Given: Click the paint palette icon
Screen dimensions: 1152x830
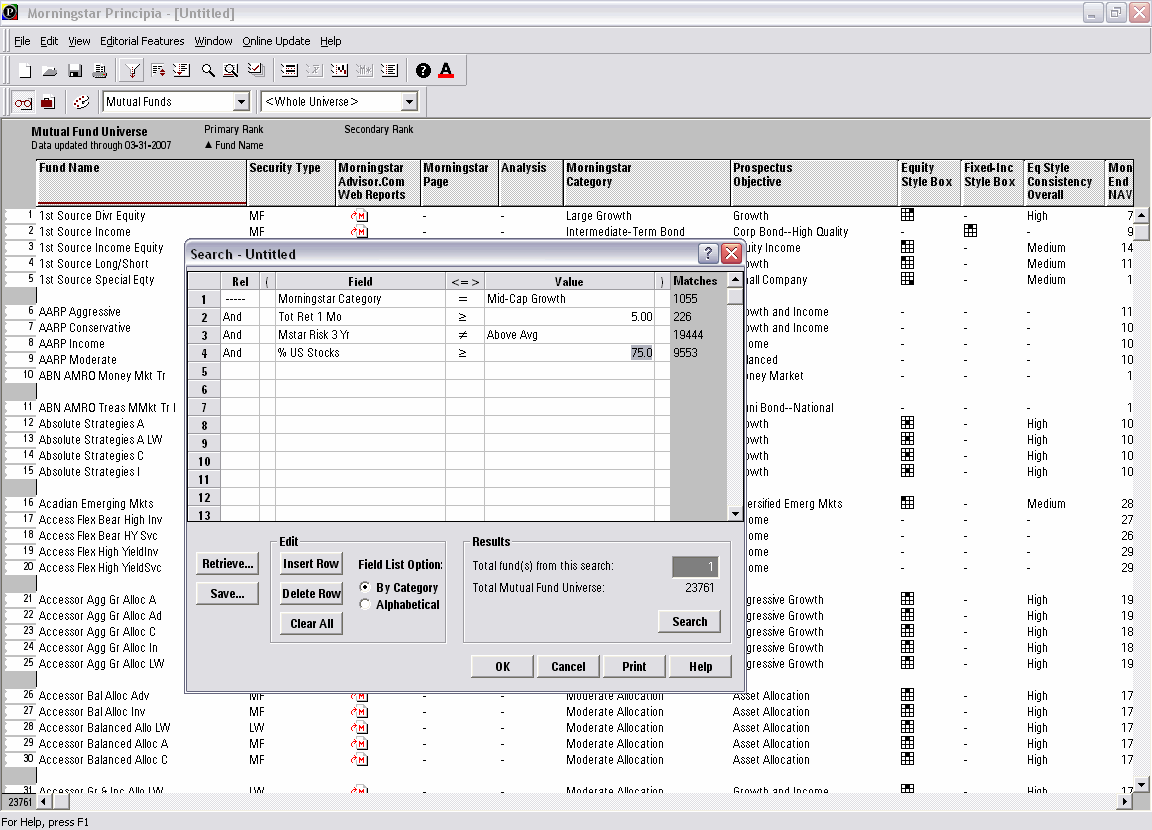Looking at the screenshot, I should point(82,102).
